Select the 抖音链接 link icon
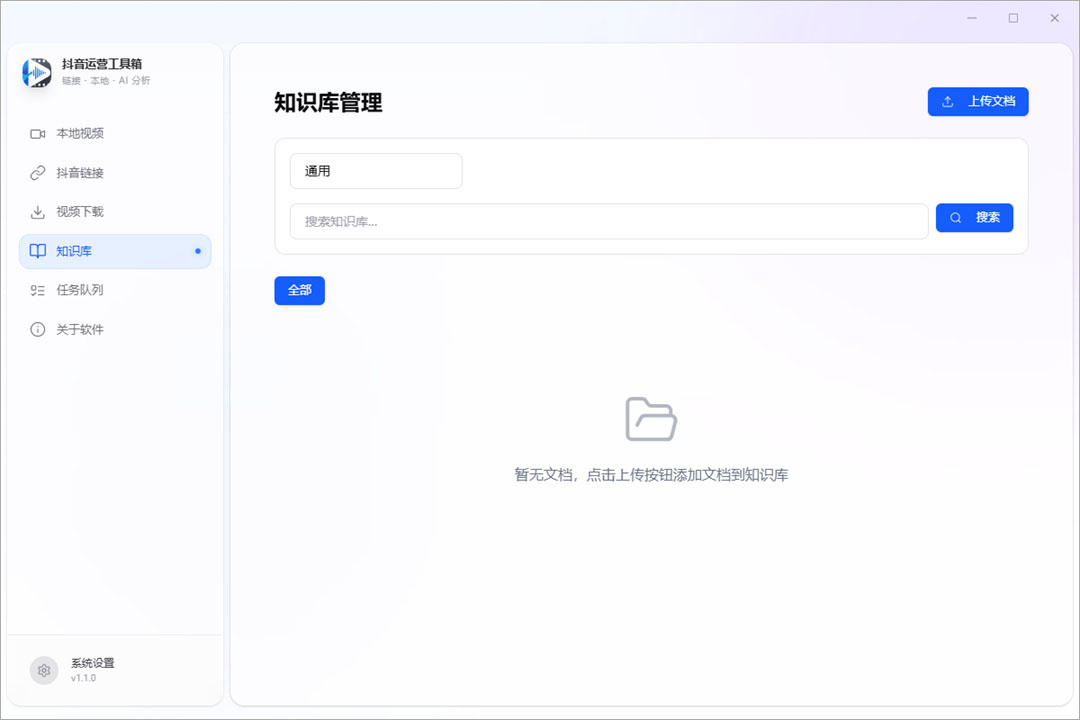This screenshot has height=720, width=1080. pyautogui.click(x=39, y=172)
